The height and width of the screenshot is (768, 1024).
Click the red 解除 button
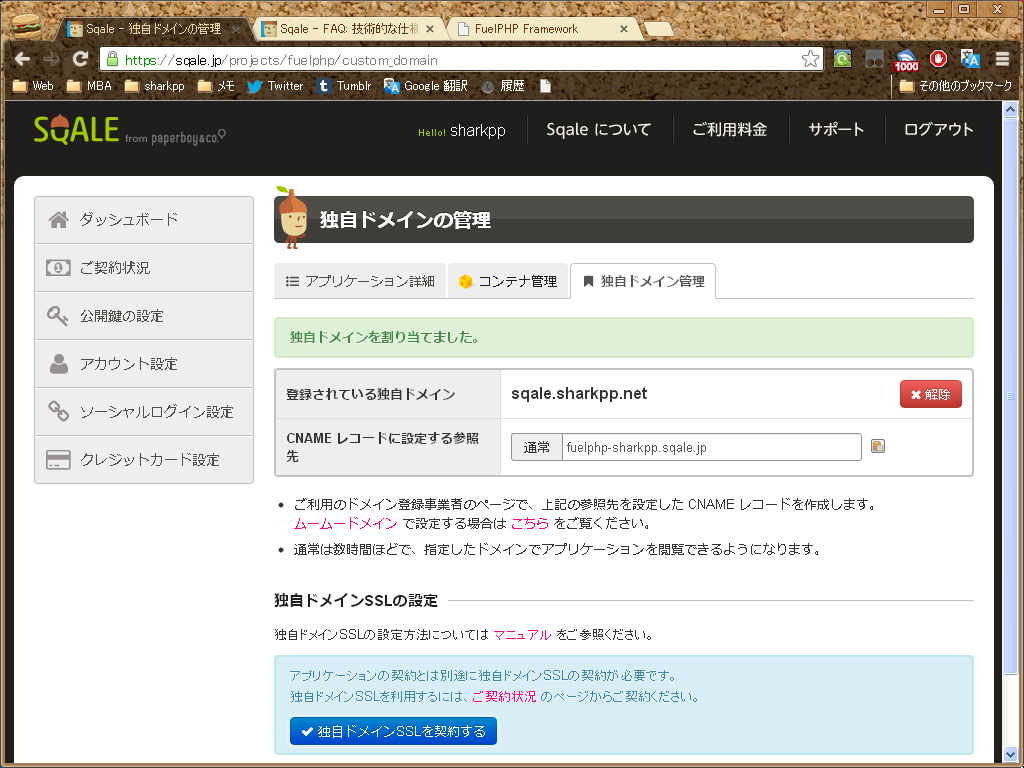931,394
